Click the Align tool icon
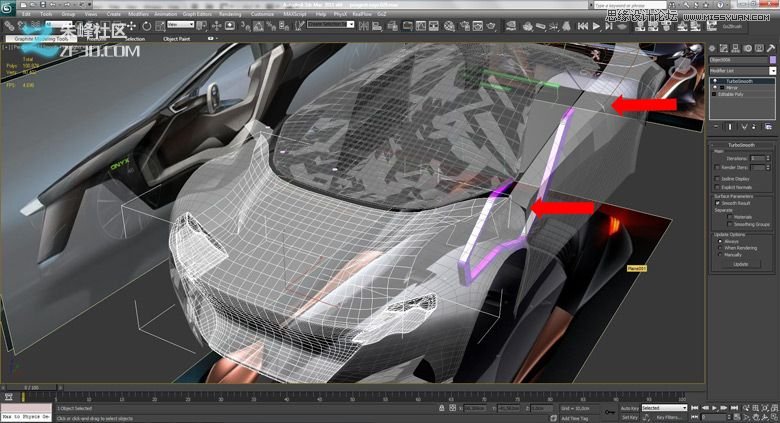Viewport: 780px width, 423px height. coord(378,25)
